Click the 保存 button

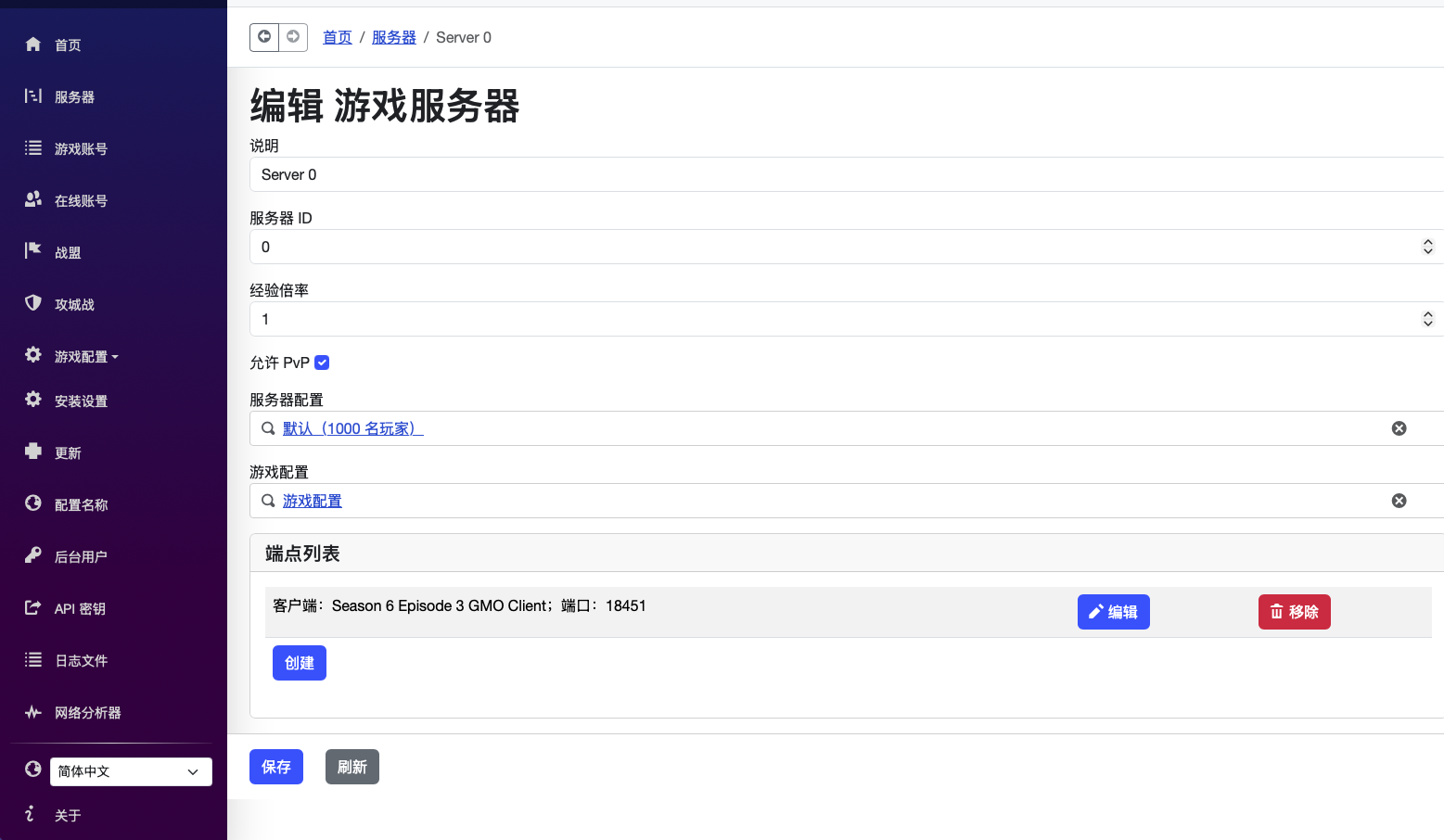click(276, 767)
